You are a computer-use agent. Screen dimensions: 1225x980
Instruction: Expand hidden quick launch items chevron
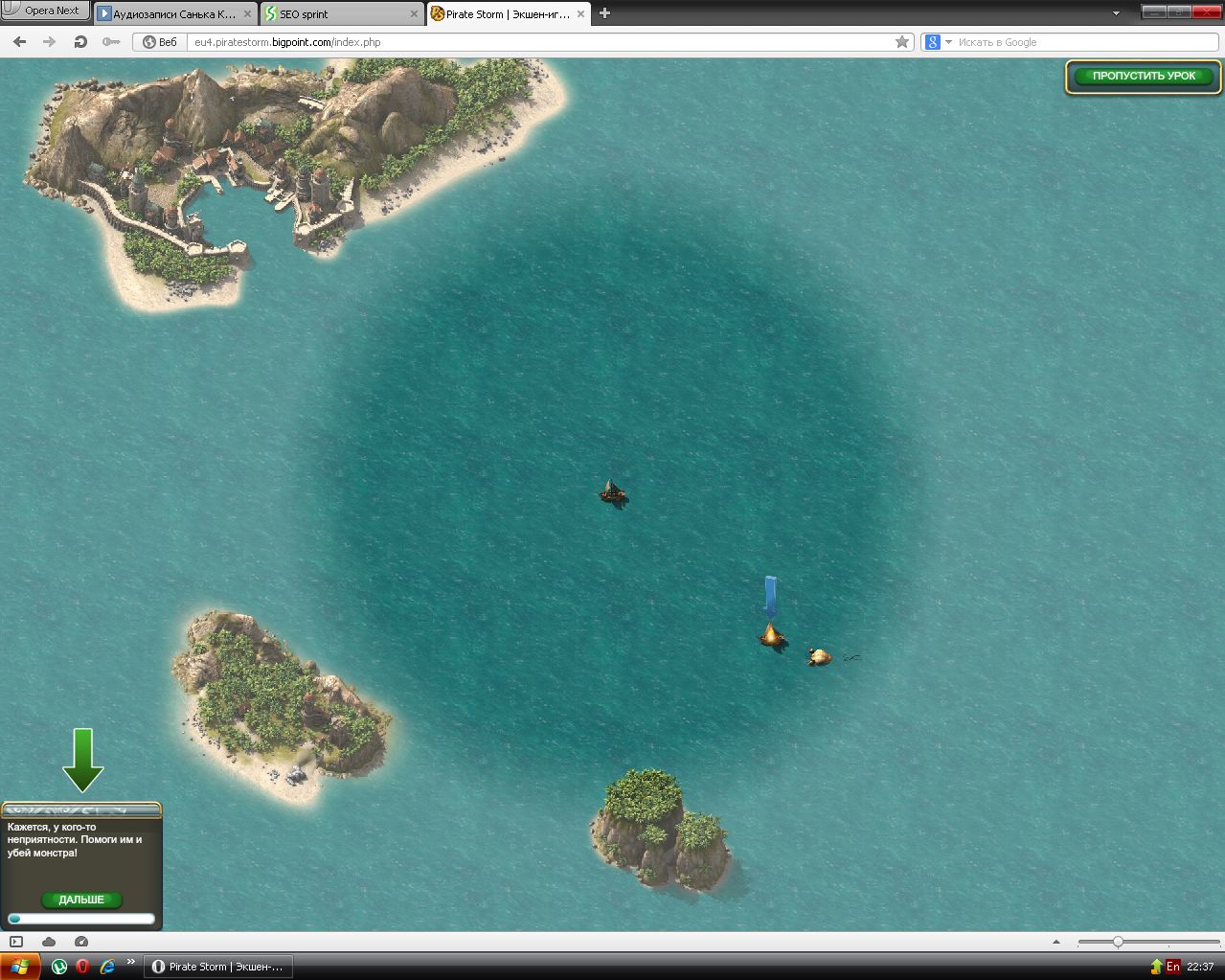tap(131, 963)
